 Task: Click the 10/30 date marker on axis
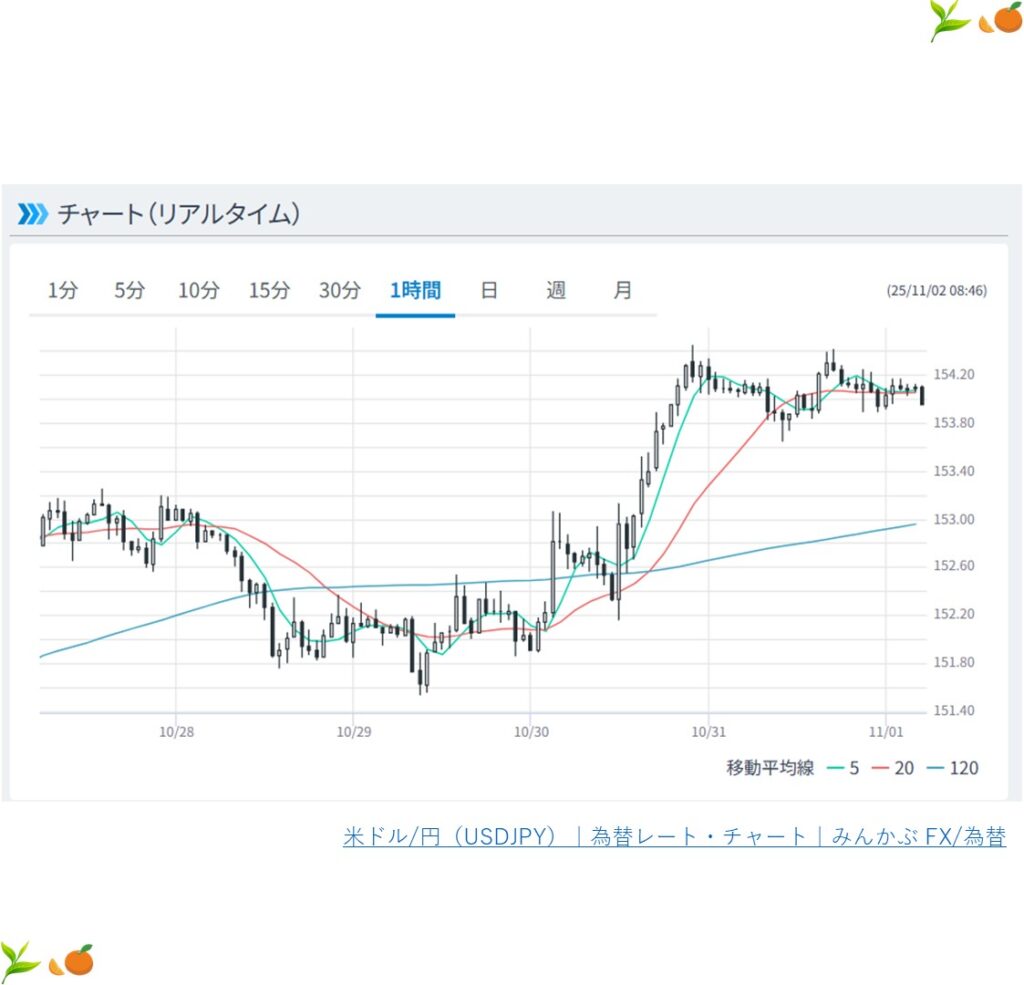coord(530,732)
